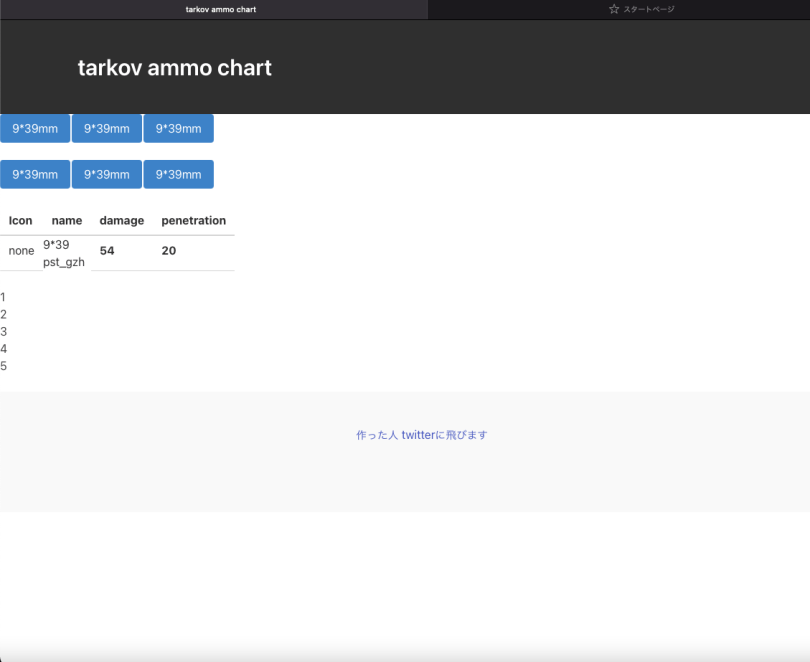This screenshot has width=810, height=662.
Task: Switch to the tarkov ammo chart browser tab
Action: (214, 9)
